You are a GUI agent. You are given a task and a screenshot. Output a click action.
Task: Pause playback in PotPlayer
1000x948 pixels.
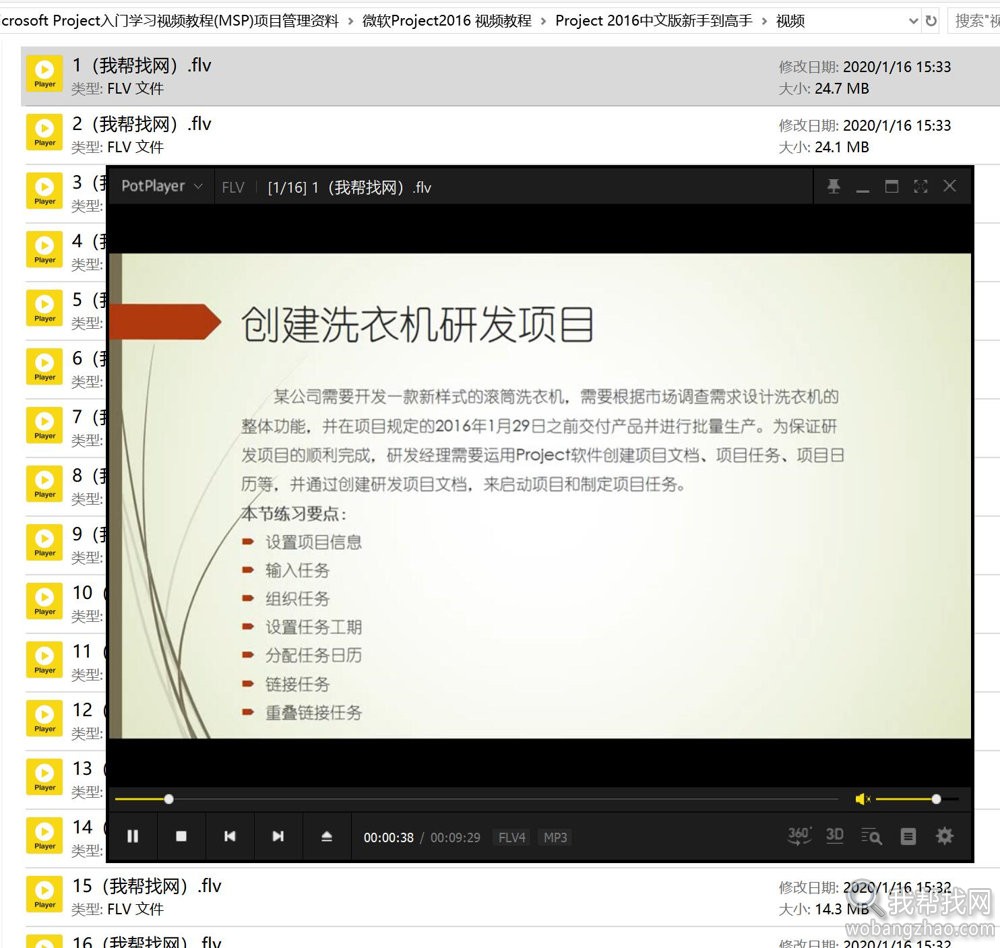(133, 836)
